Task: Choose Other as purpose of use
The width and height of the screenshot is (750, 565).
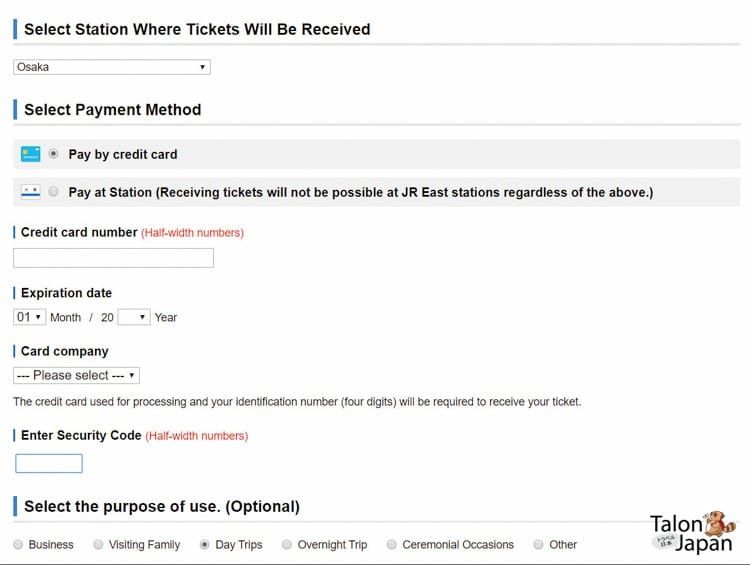Action: (x=539, y=544)
